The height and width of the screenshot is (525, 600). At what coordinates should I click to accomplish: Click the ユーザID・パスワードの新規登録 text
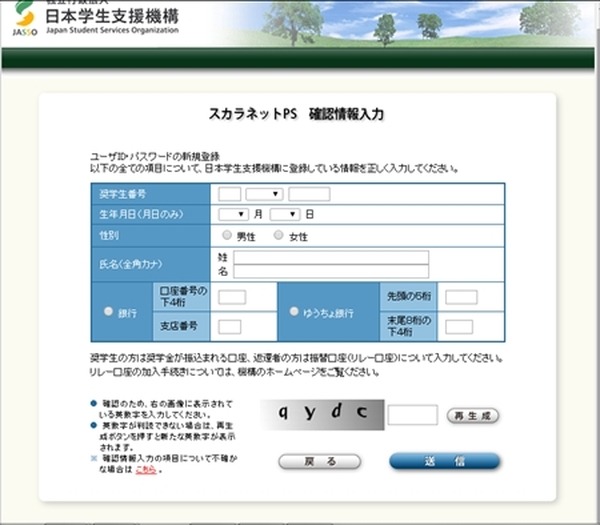point(155,157)
